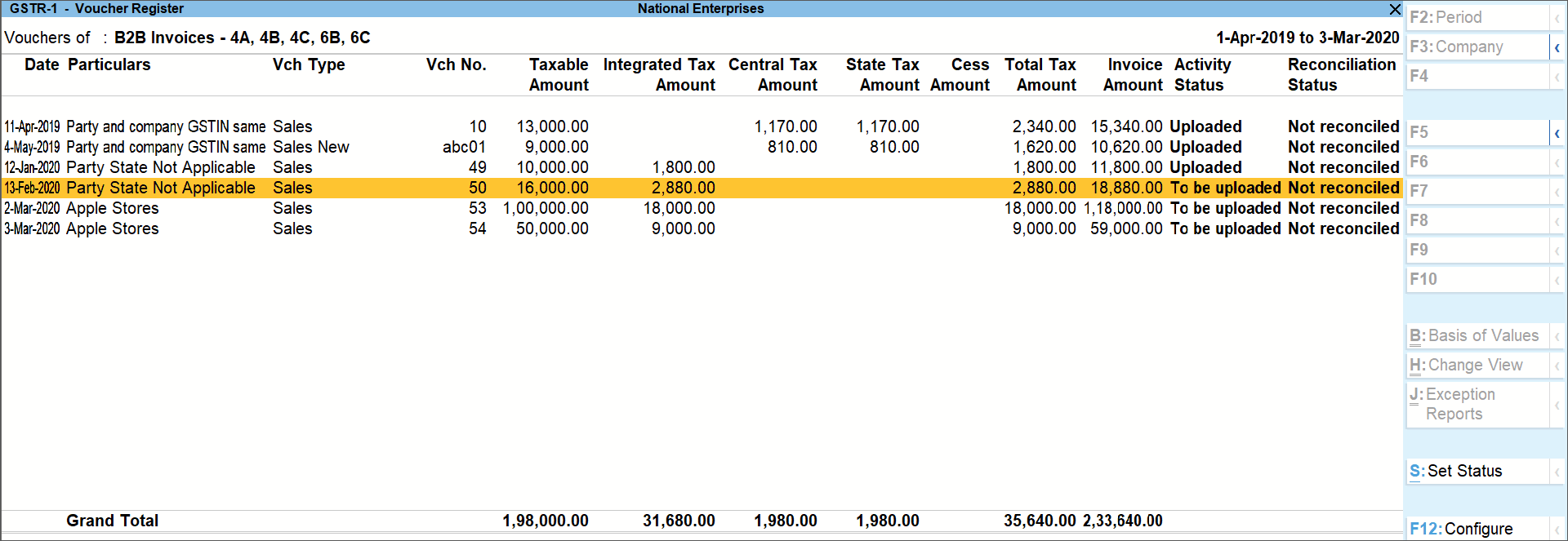Image resolution: width=1568 pixels, height=541 pixels.
Task: Click the period 1-Apr-2019 to 3-Mar-2020
Action: coord(1307,38)
